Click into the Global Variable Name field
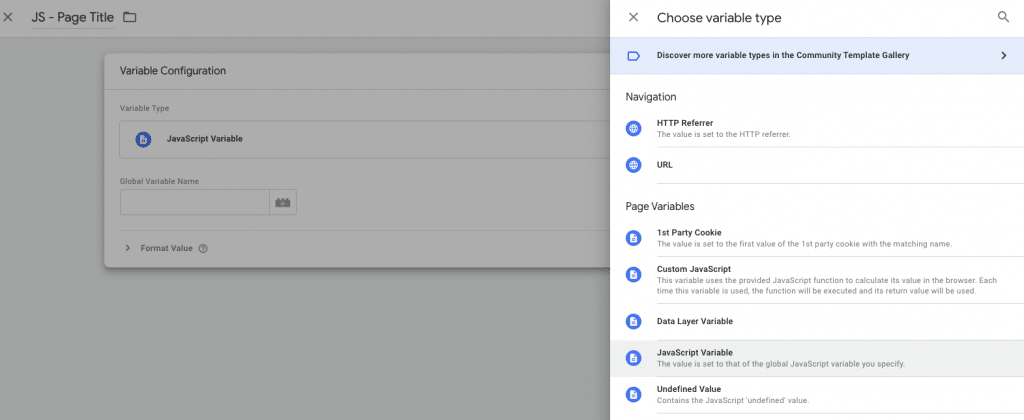 [x=195, y=203]
